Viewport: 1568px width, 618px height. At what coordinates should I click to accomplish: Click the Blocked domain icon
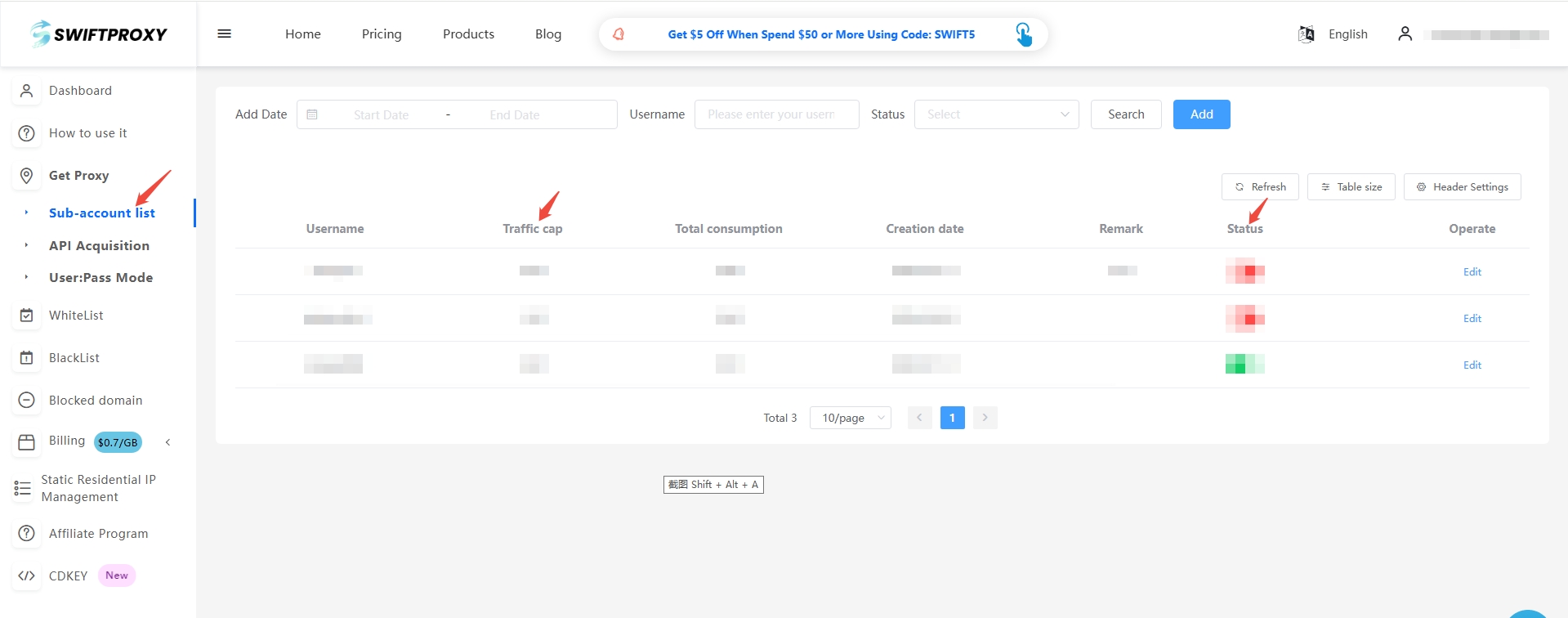(27, 401)
